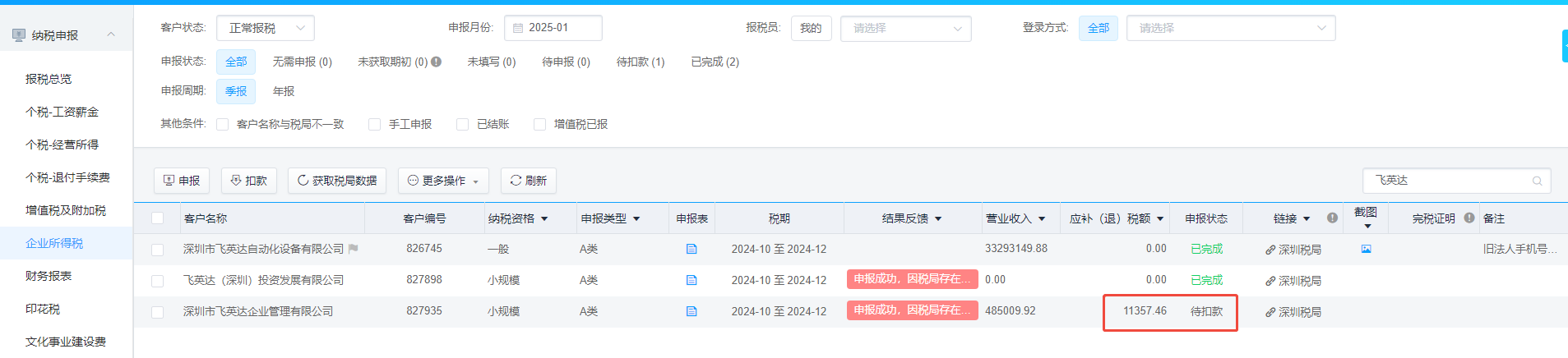Open 文化事业建设费 in sidebar
The height and width of the screenshot is (358, 1568).
click(x=66, y=342)
